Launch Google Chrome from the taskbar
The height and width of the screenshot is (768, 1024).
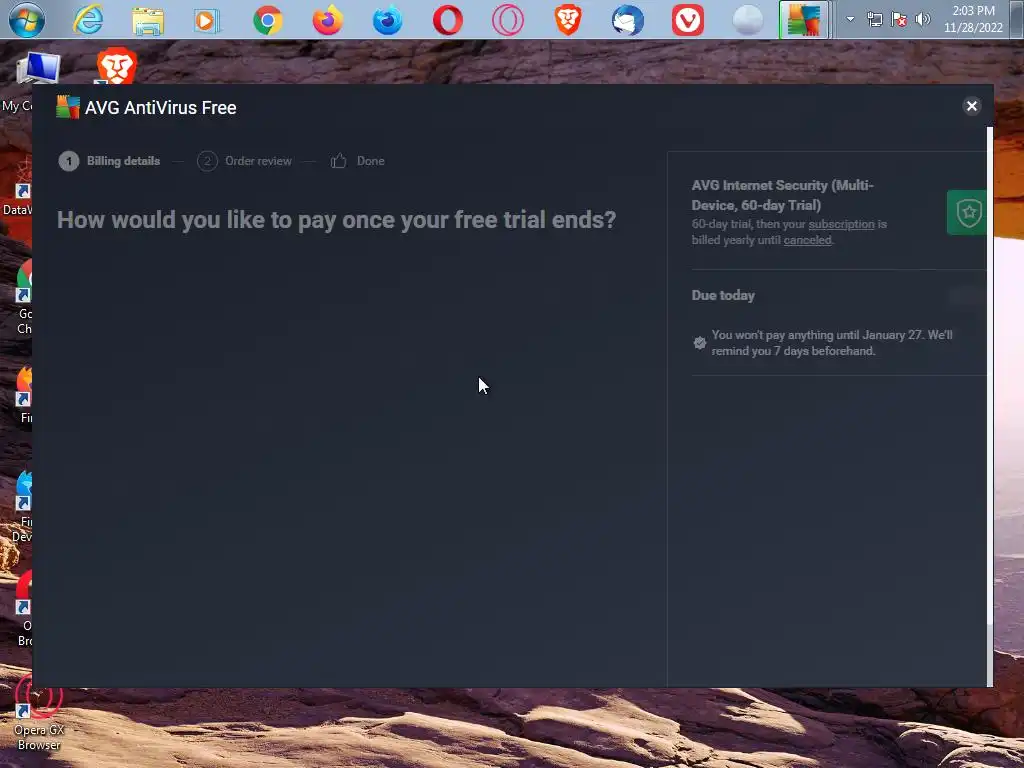tap(268, 20)
